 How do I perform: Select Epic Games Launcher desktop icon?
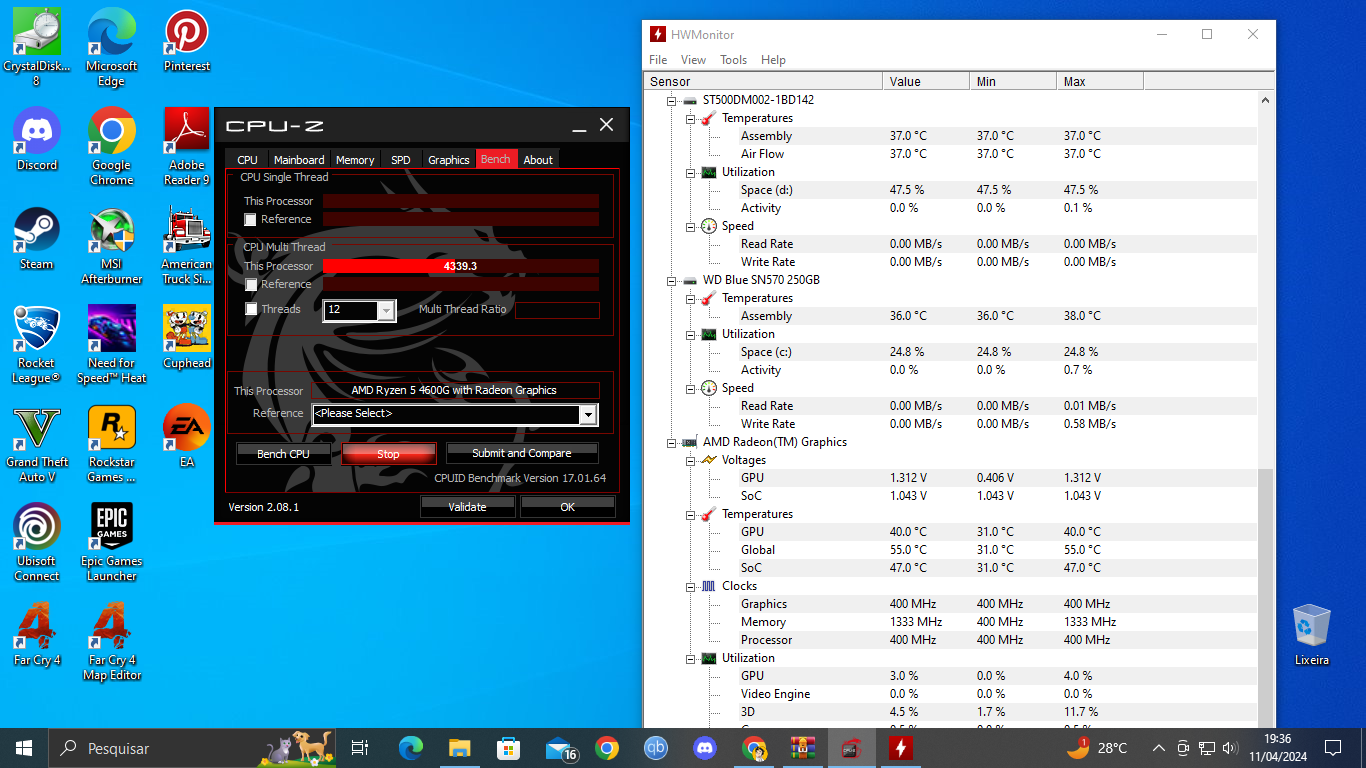pos(112,543)
